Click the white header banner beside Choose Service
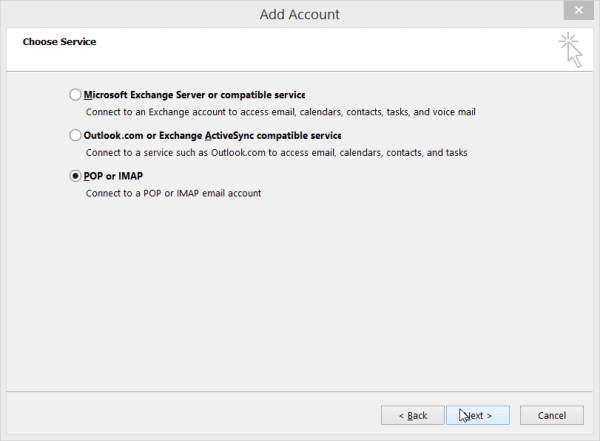 tap(306, 50)
